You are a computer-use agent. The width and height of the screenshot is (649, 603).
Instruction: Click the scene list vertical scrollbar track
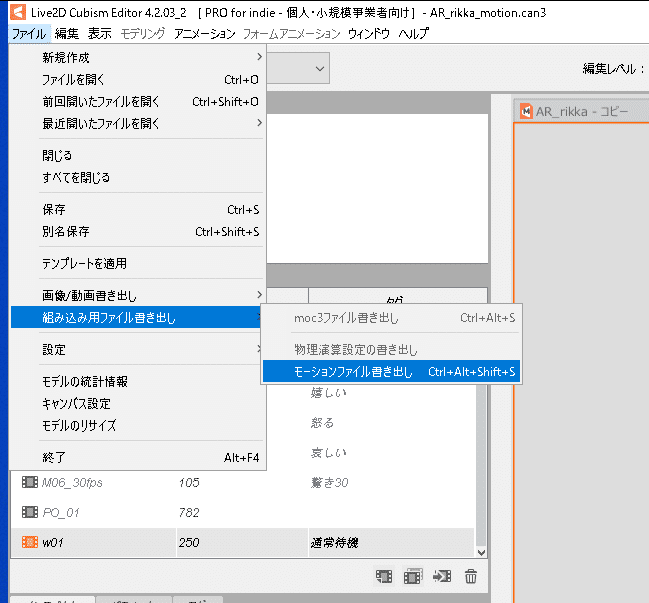[x=481, y=464]
